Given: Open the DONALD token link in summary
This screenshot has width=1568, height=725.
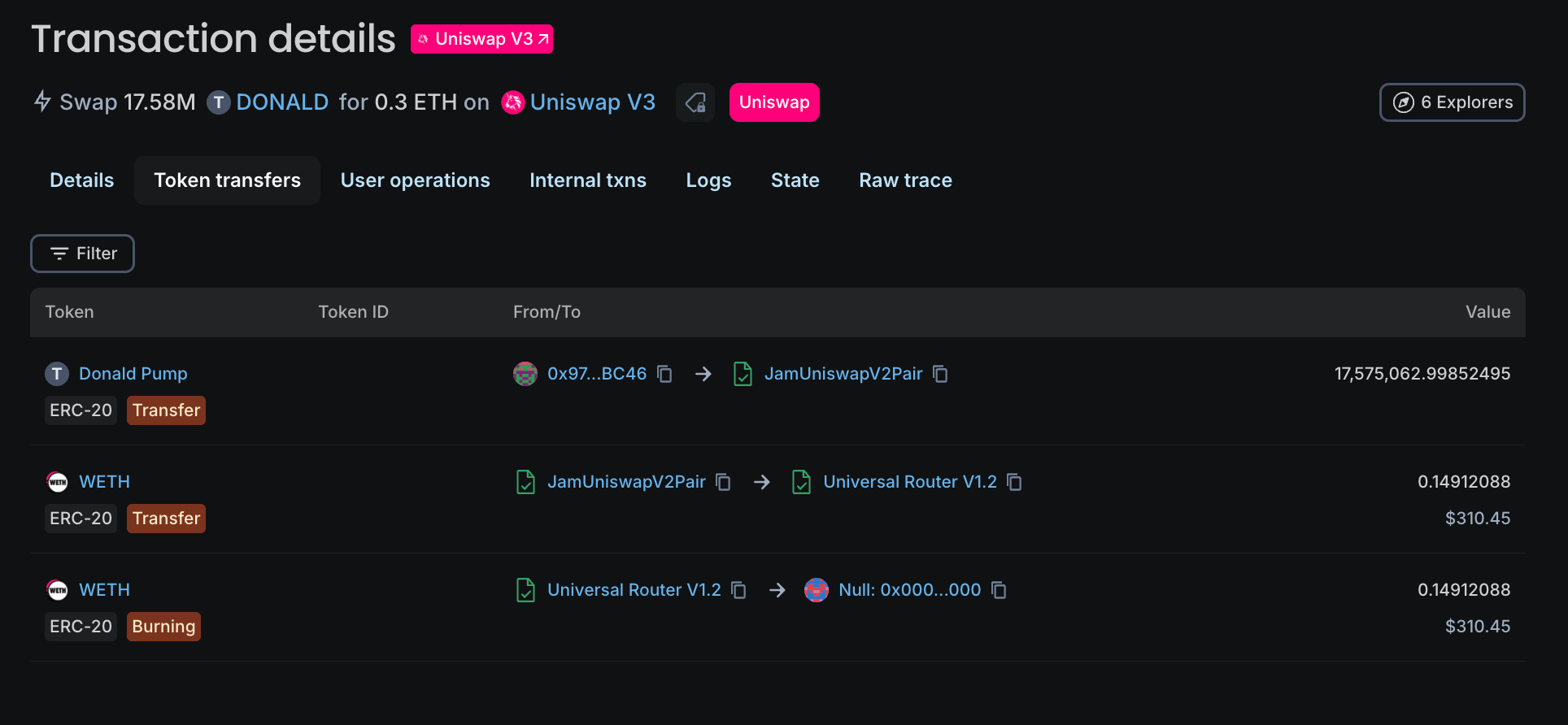Looking at the screenshot, I should point(282,102).
